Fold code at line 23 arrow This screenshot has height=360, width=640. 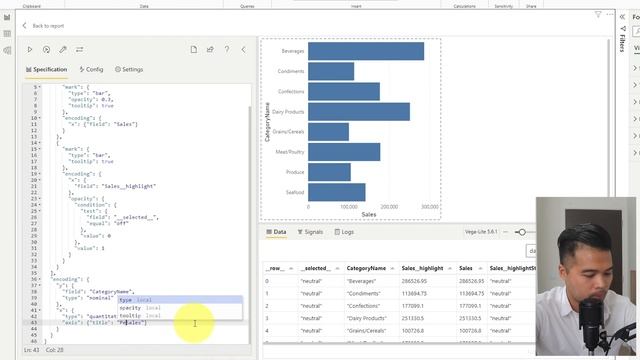coord(40,199)
